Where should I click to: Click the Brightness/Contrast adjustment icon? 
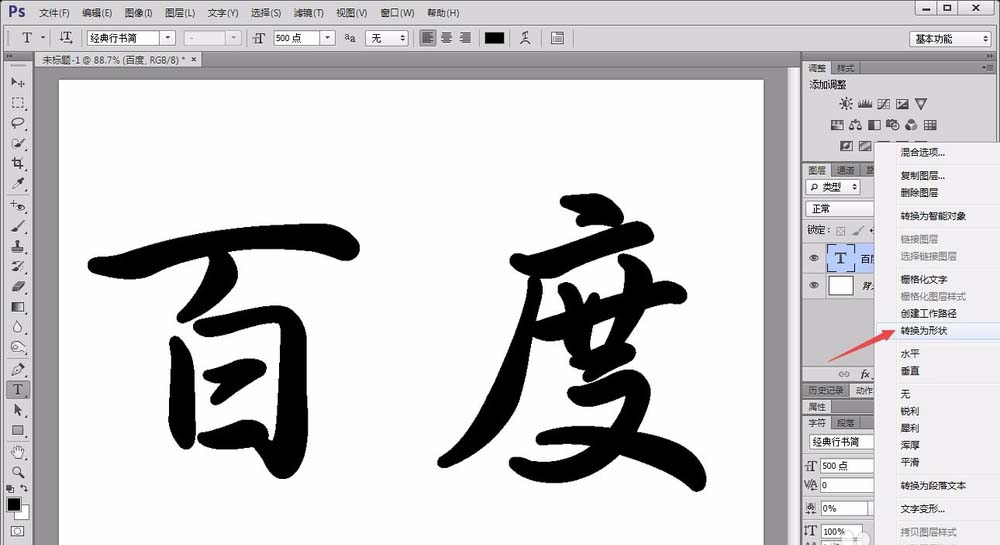click(846, 103)
